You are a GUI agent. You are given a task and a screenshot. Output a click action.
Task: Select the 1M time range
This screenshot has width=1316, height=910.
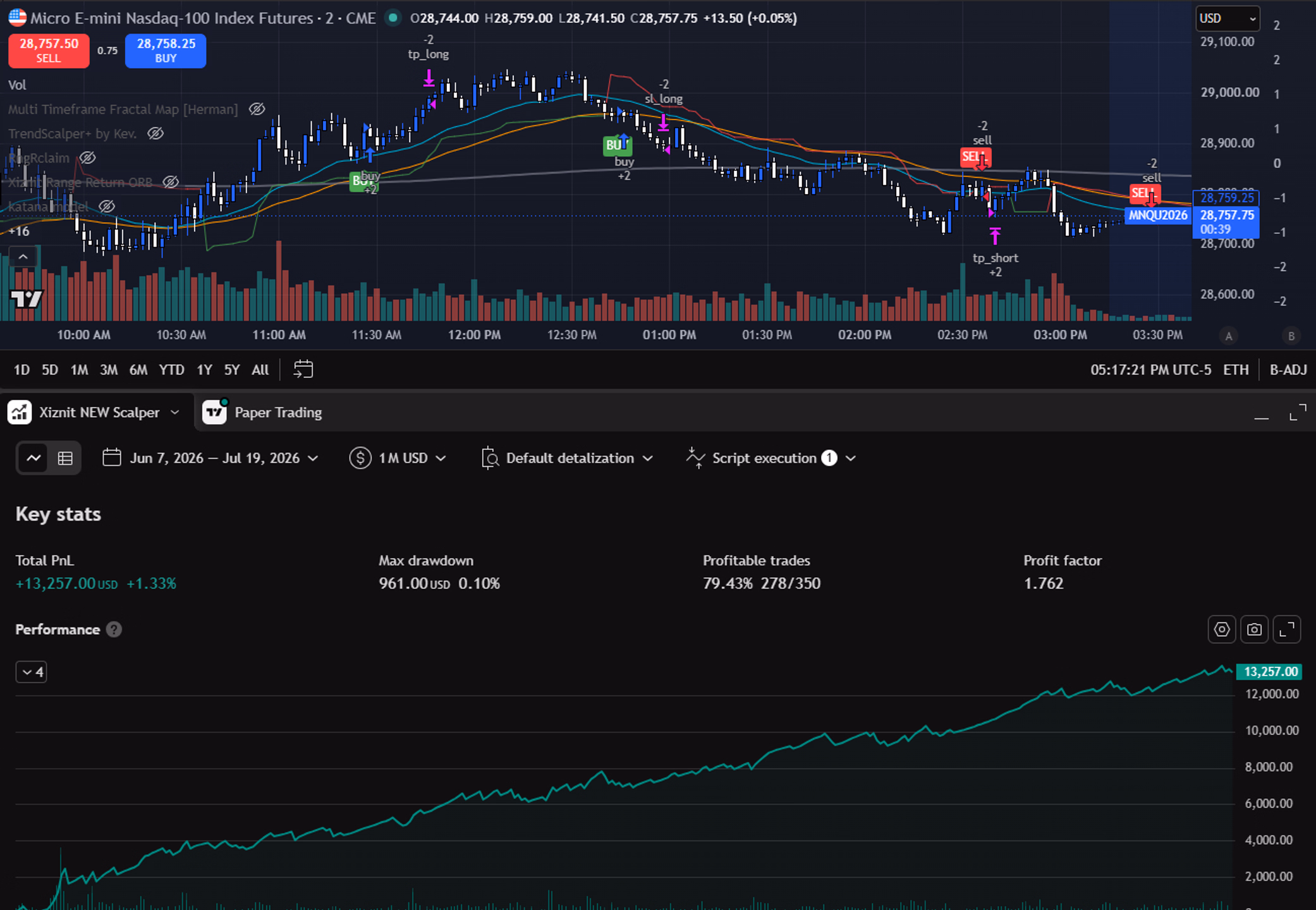pos(79,370)
